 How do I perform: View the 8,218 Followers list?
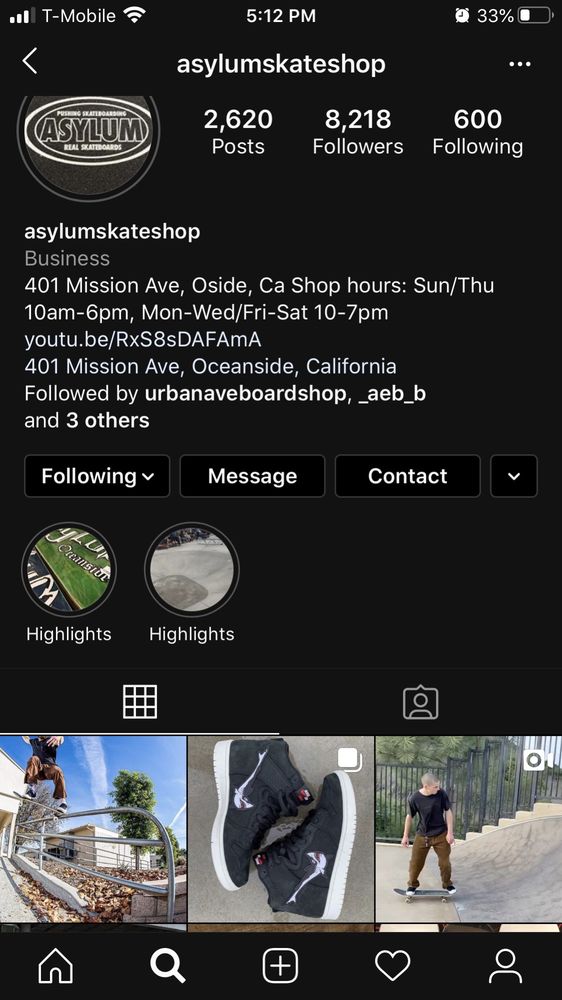tap(358, 131)
